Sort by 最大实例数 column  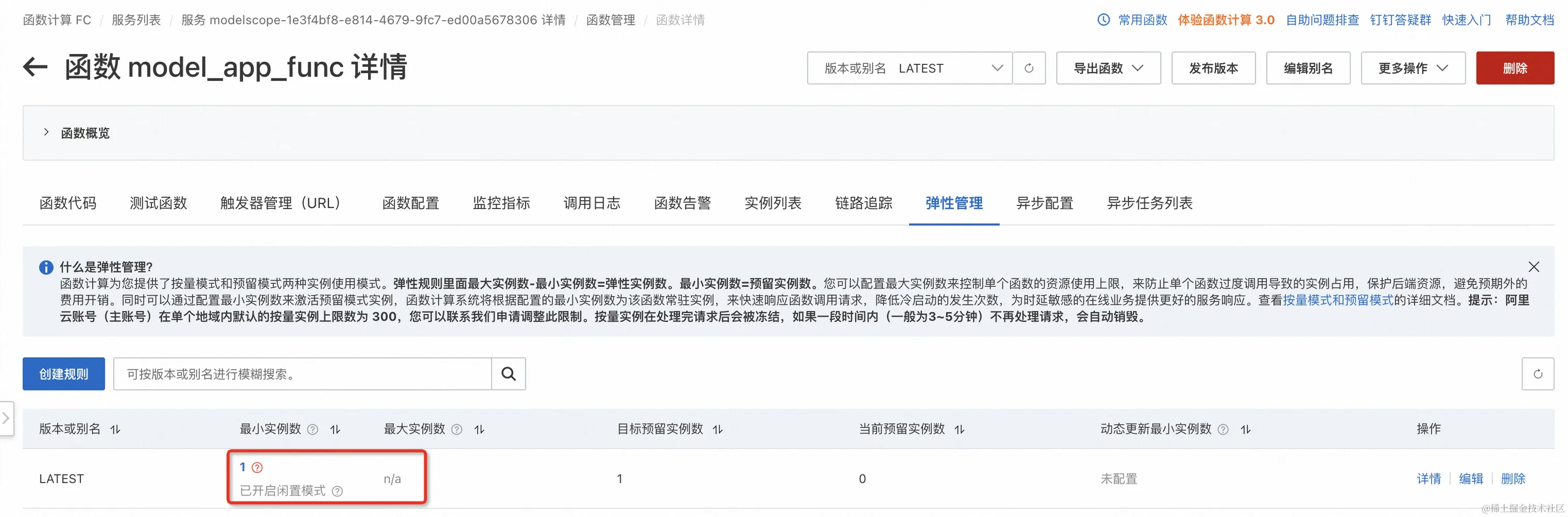(479, 429)
